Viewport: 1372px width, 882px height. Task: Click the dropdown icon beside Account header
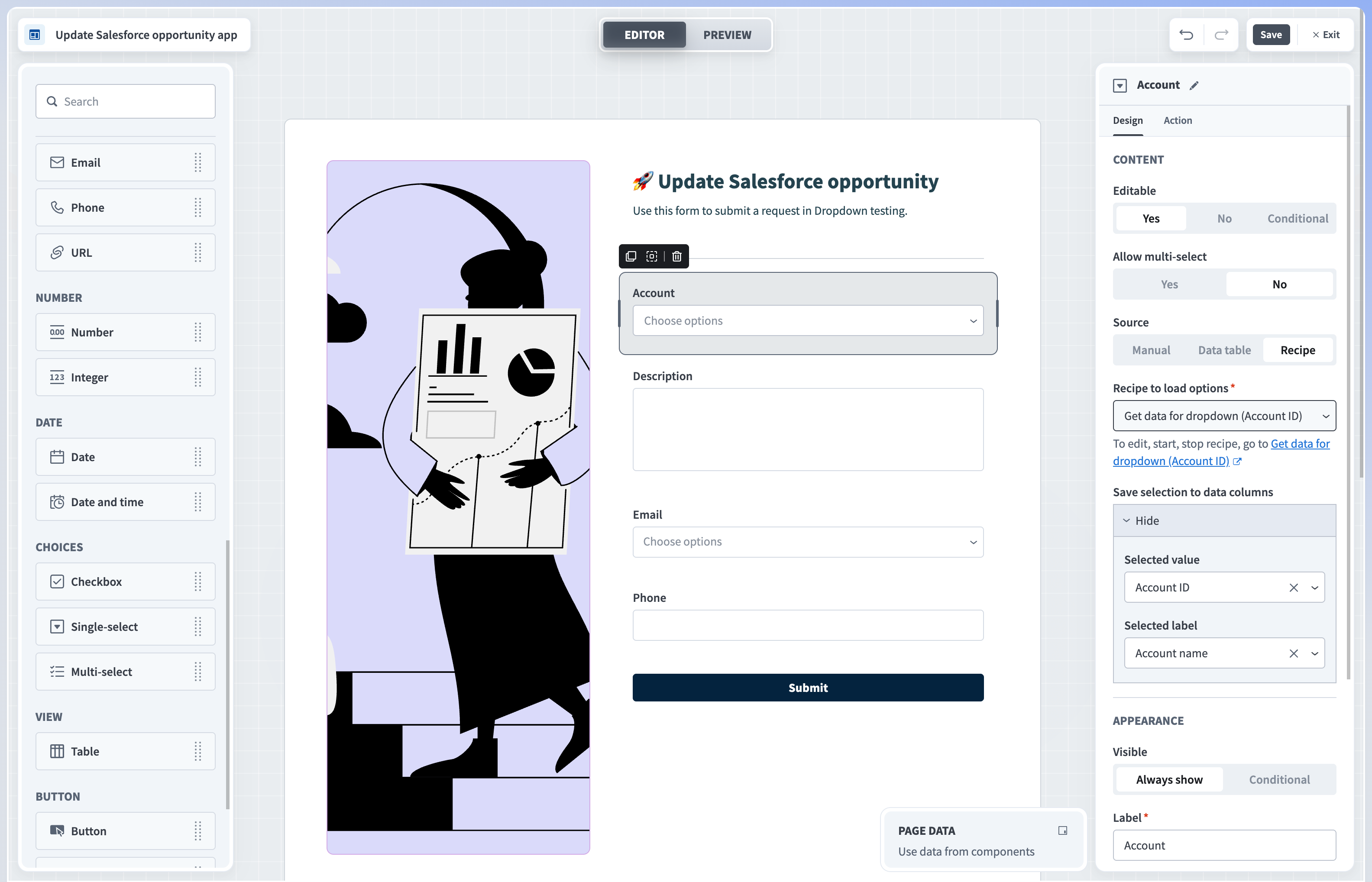1120,85
